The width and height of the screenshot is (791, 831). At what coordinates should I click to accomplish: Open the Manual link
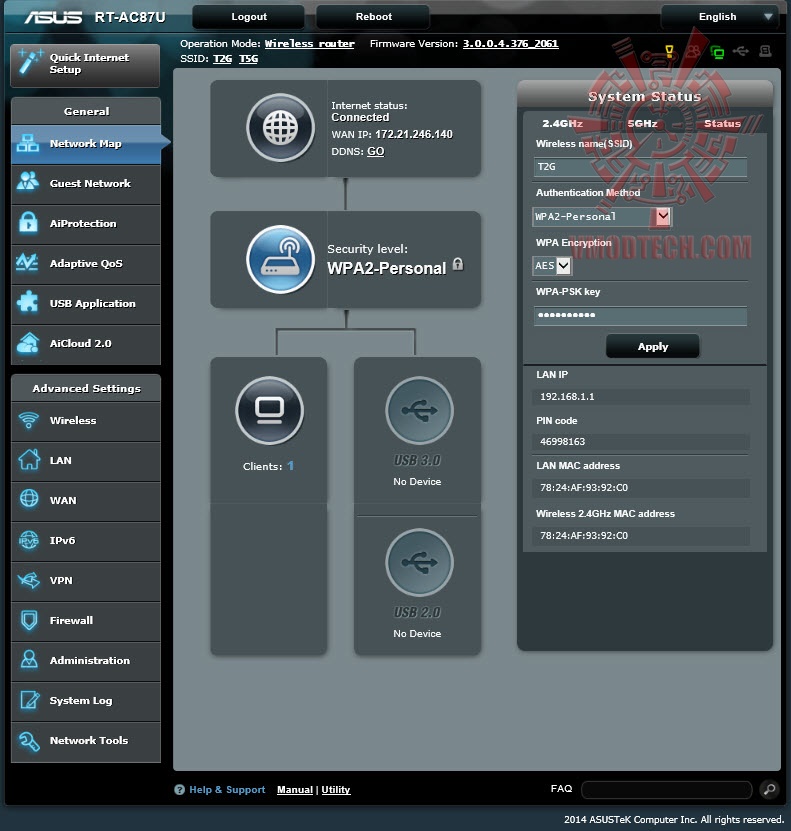(295, 790)
